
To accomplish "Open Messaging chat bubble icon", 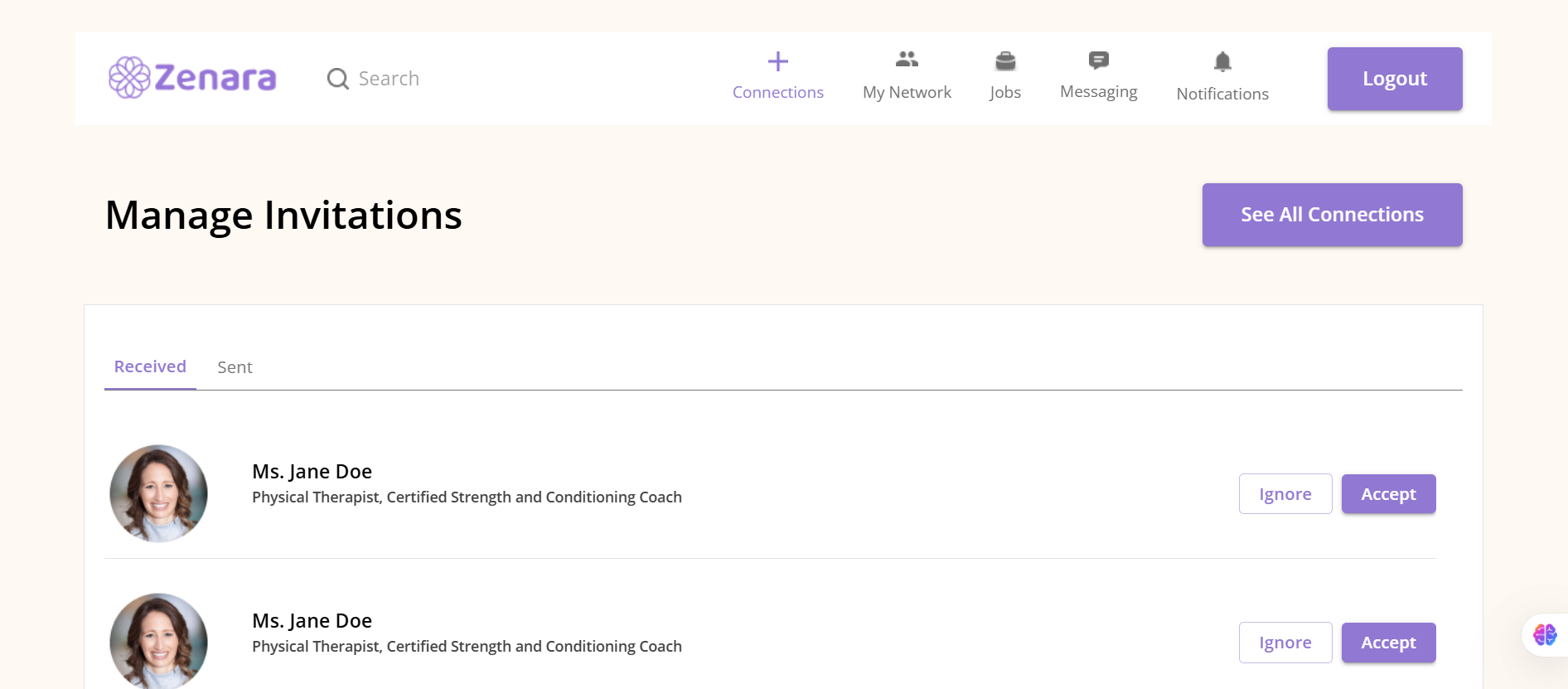I will click(1099, 60).
